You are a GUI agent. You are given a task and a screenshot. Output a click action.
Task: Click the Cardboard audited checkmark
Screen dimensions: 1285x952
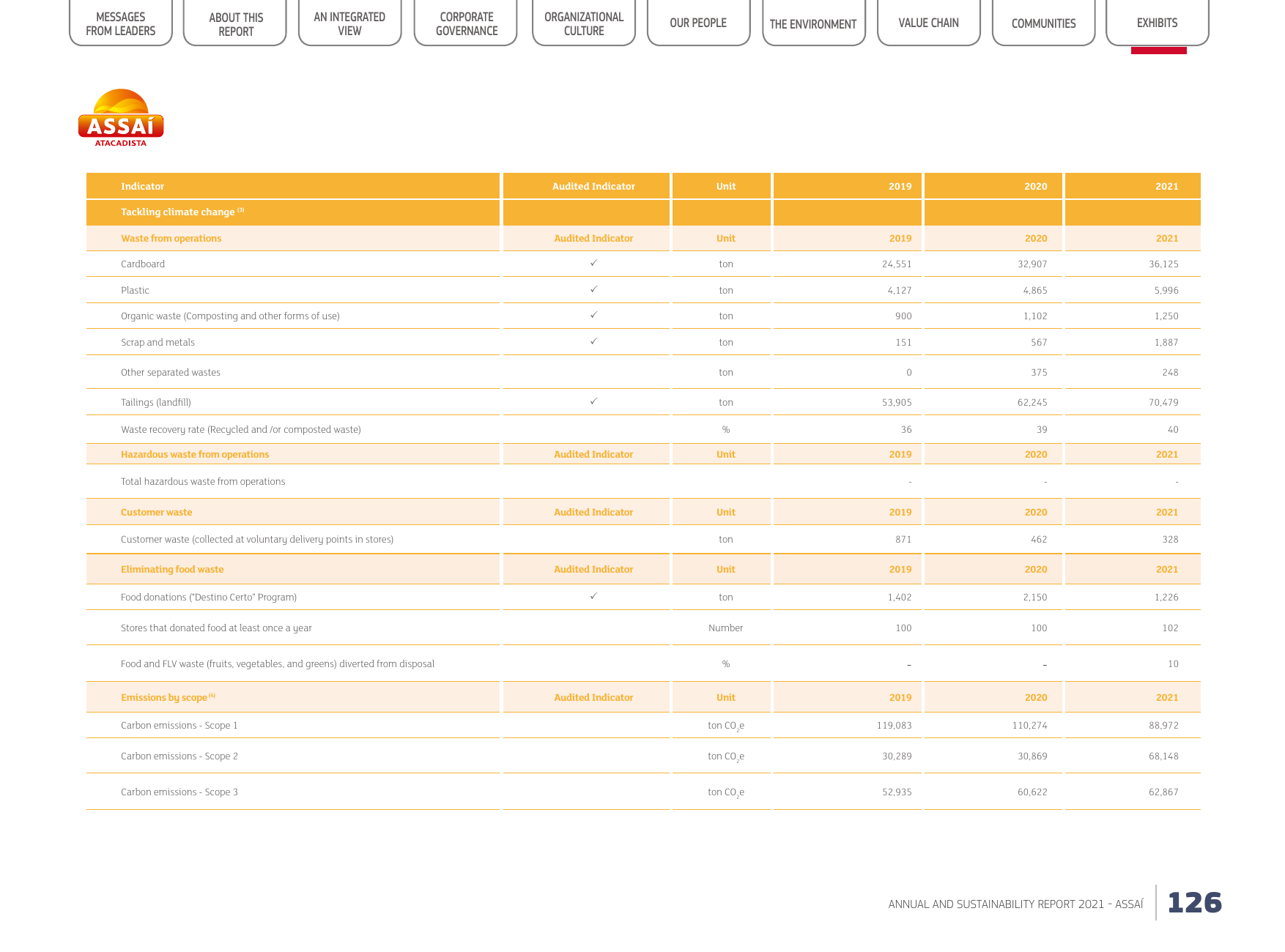(x=593, y=263)
